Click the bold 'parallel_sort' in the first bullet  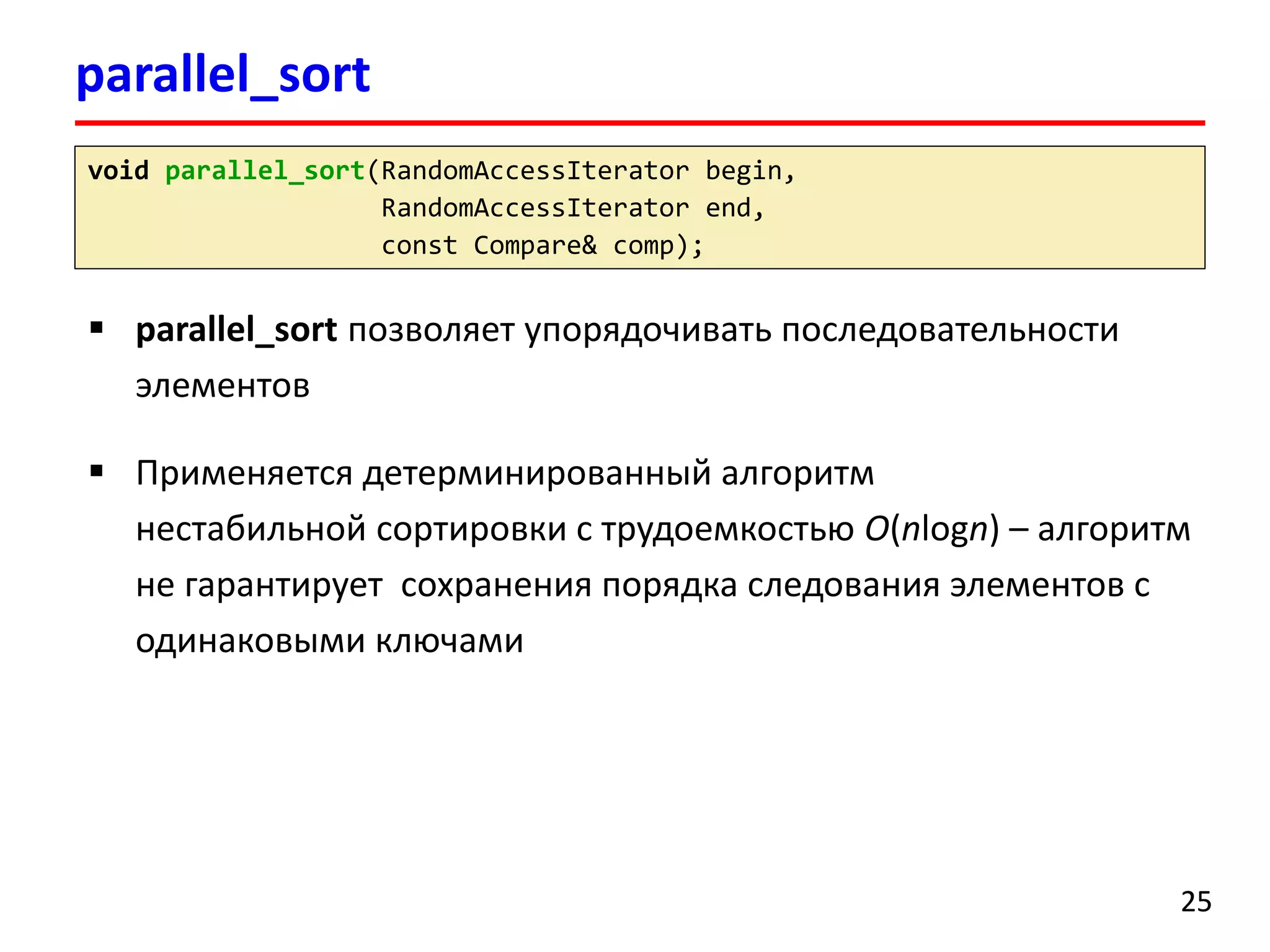(236, 330)
